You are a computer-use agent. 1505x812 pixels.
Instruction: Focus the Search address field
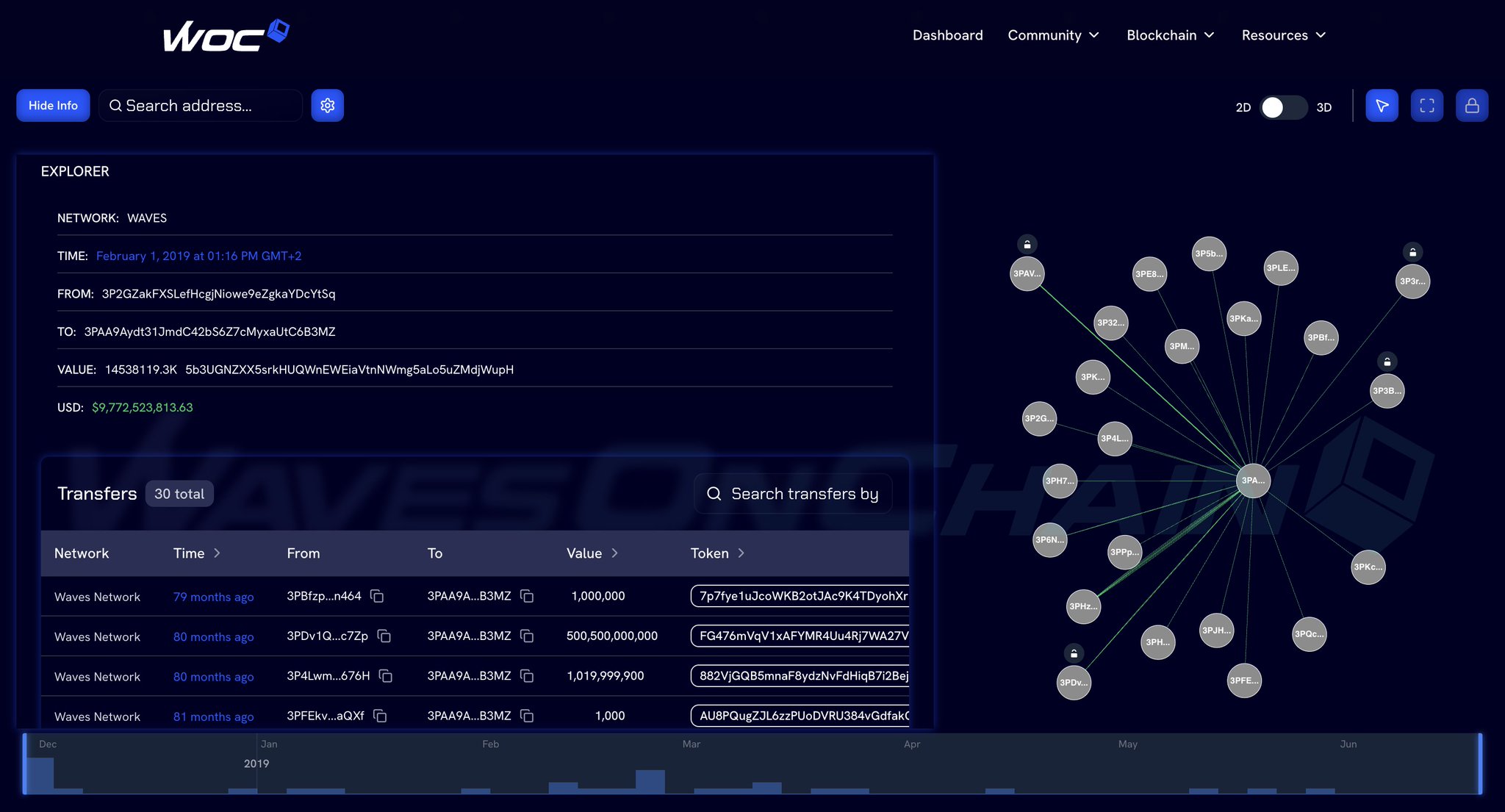[201, 106]
